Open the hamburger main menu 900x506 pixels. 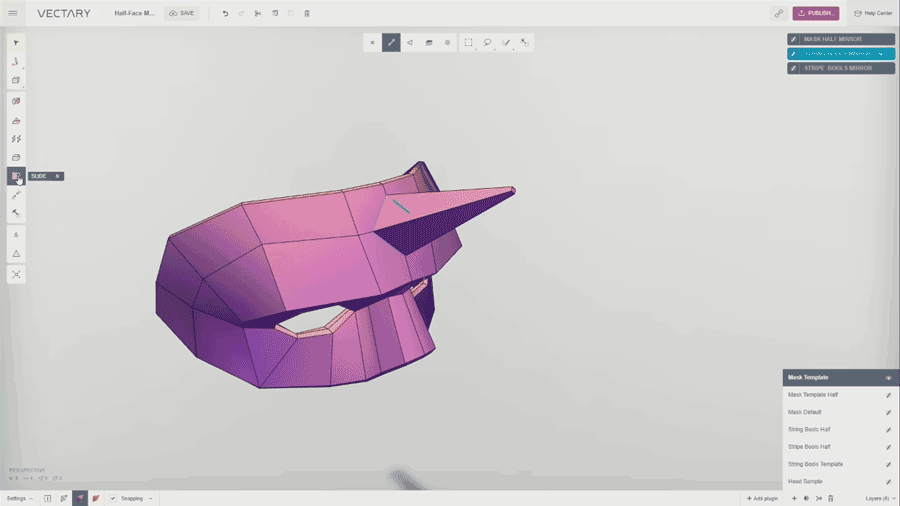13,14
